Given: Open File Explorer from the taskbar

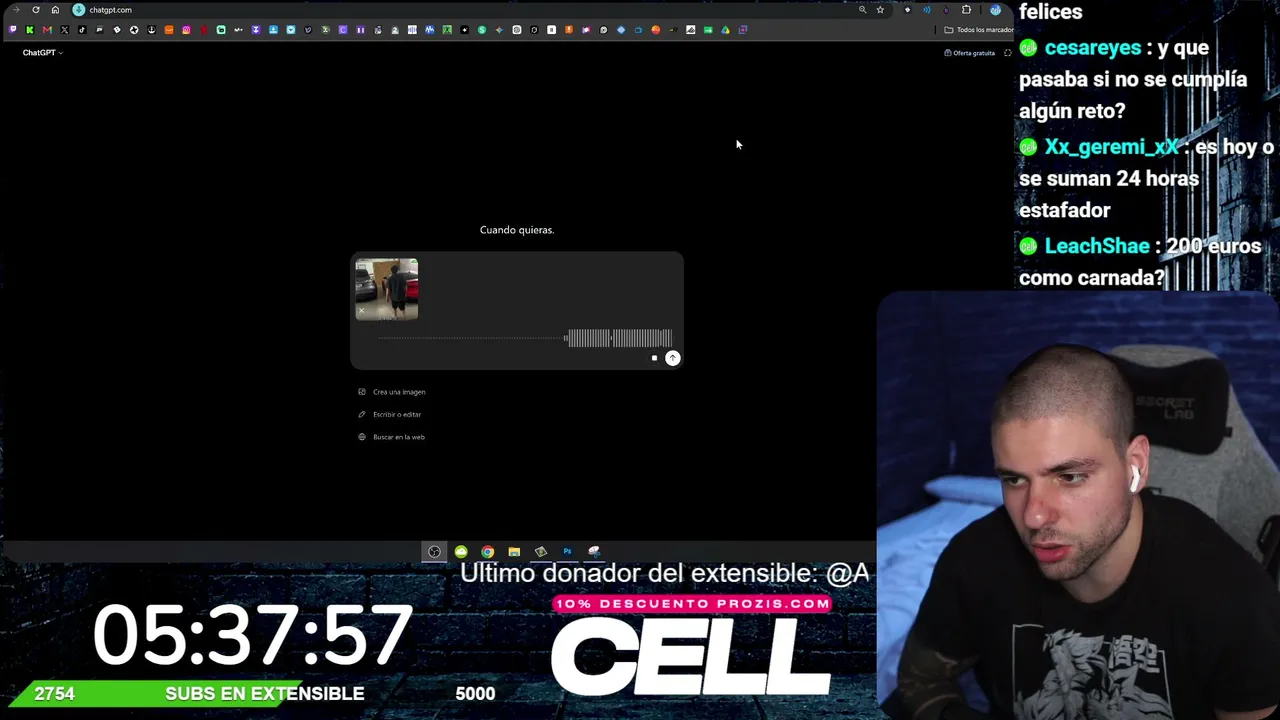Looking at the screenshot, I should [514, 551].
